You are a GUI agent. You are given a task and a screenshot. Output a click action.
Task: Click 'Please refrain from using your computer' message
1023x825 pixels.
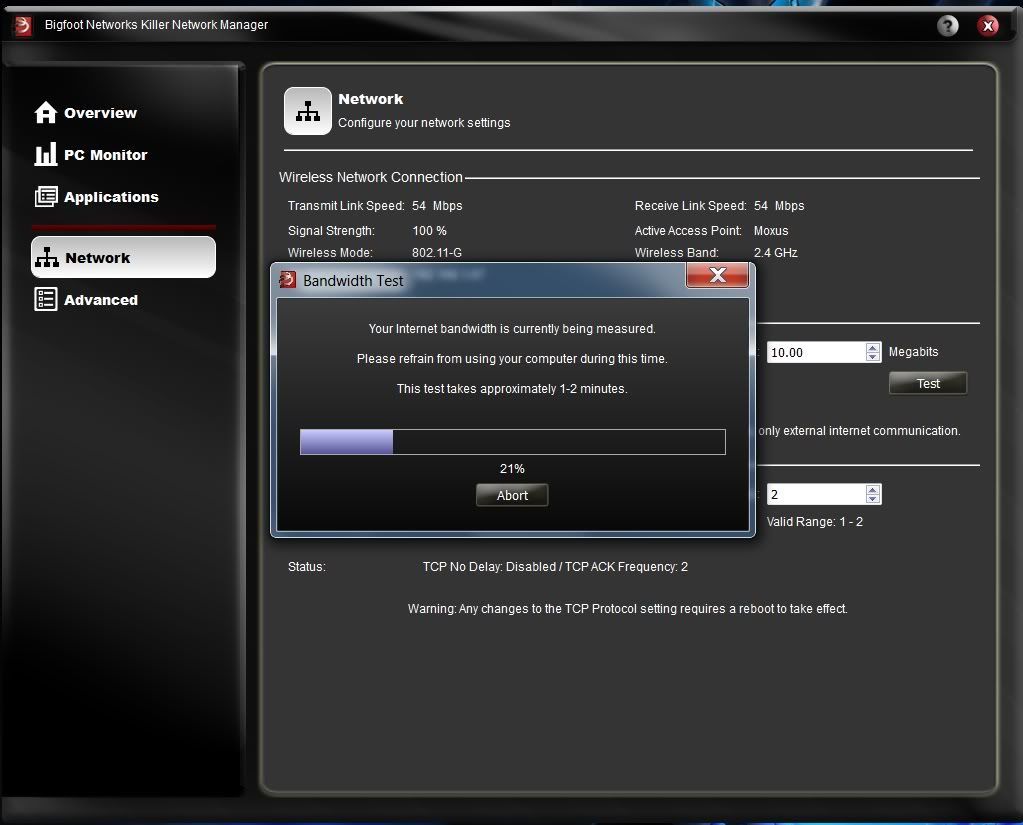[x=512, y=359]
